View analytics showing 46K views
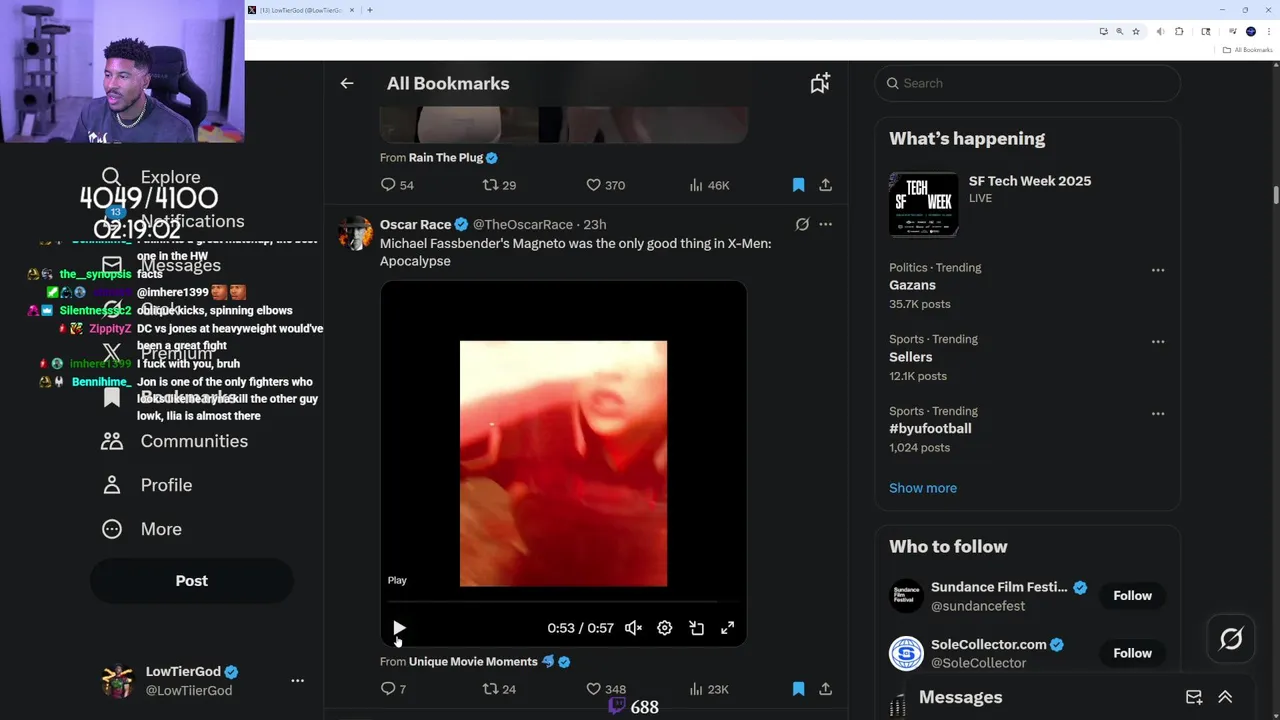1280x720 pixels. pos(709,185)
